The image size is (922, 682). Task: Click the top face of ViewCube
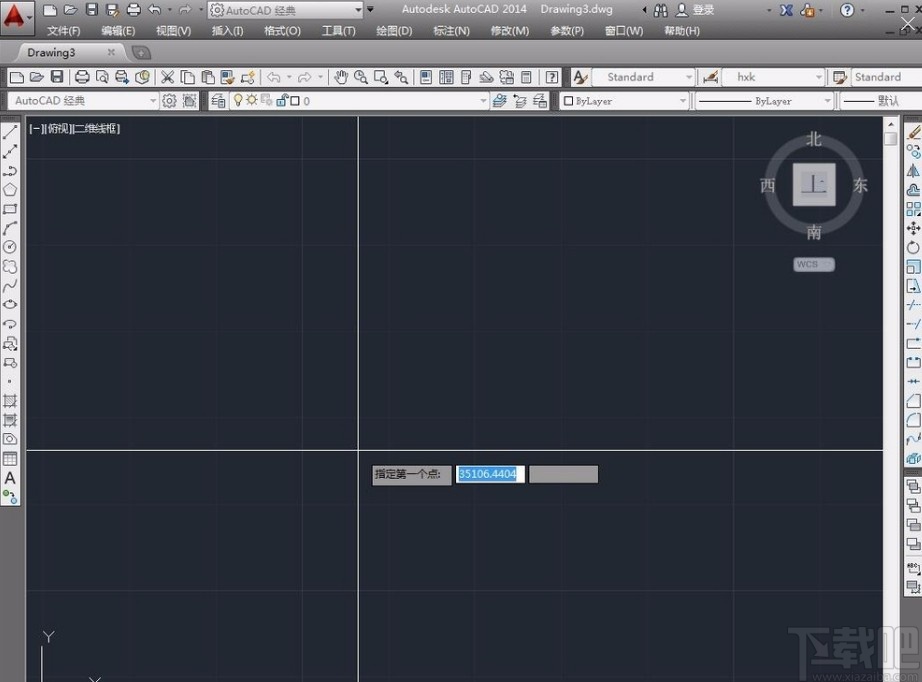click(814, 185)
